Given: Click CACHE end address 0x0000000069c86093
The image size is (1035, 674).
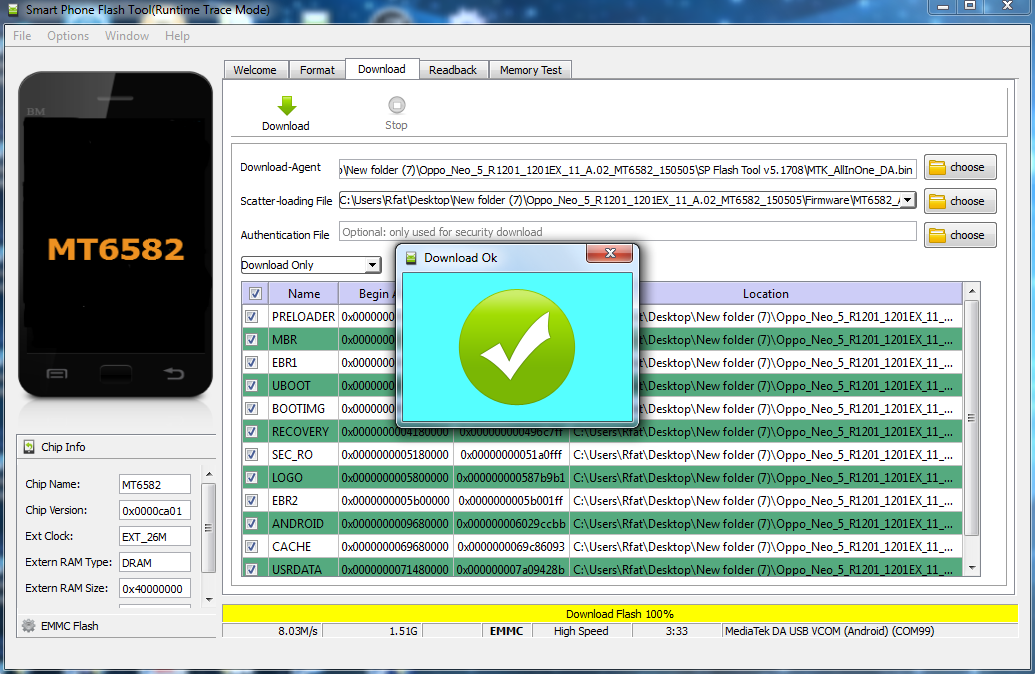Looking at the screenshot, I should click(x=511, y=547).
